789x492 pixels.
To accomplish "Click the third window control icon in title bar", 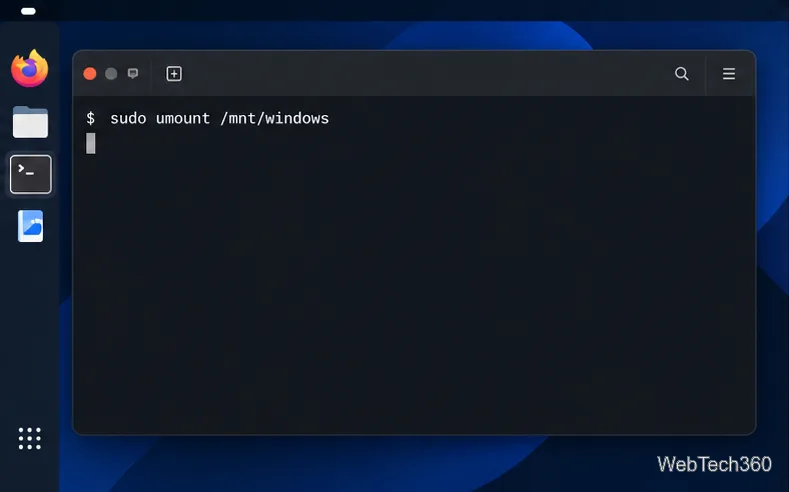I will (x=133, y=73).
